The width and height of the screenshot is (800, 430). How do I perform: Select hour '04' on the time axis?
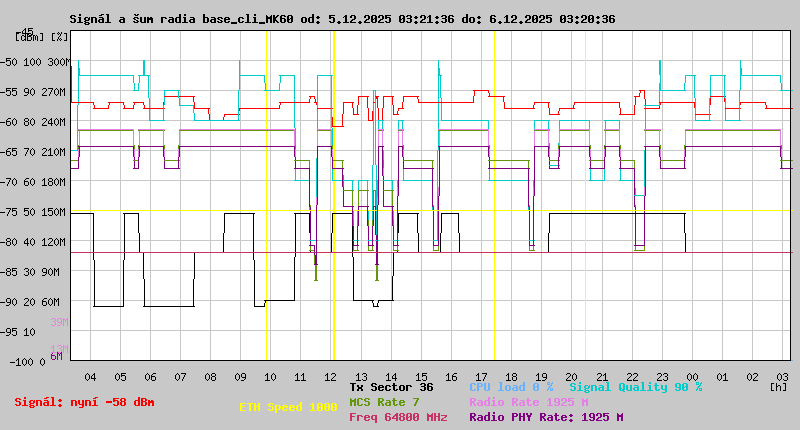[90, 376]
